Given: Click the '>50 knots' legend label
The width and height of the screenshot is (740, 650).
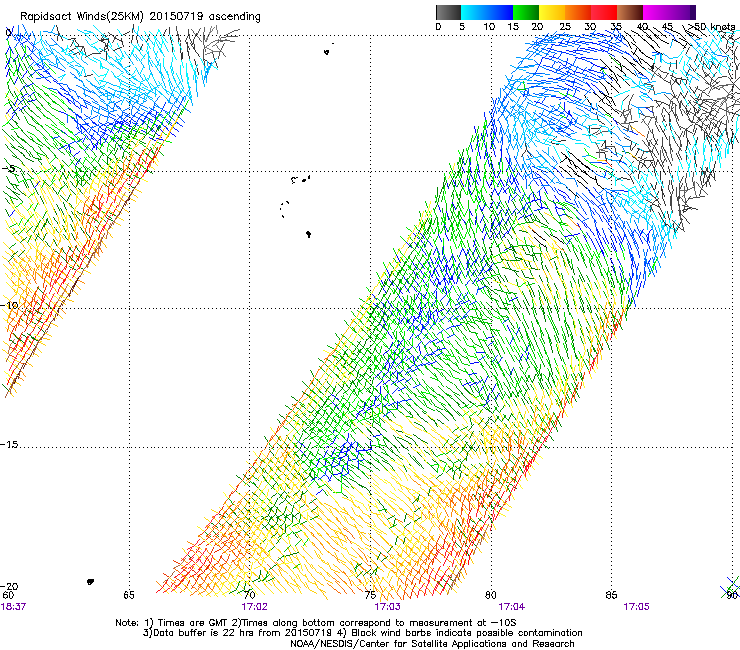Looking at the screenshot, I should (x=712, y=27).
